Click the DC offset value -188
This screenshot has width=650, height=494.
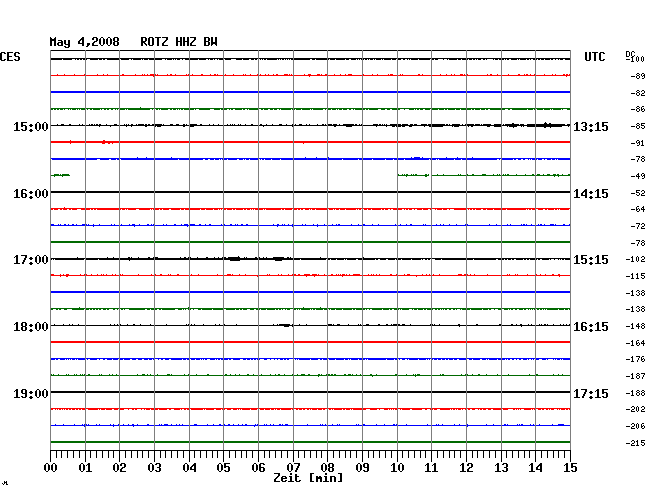[635, 393]
